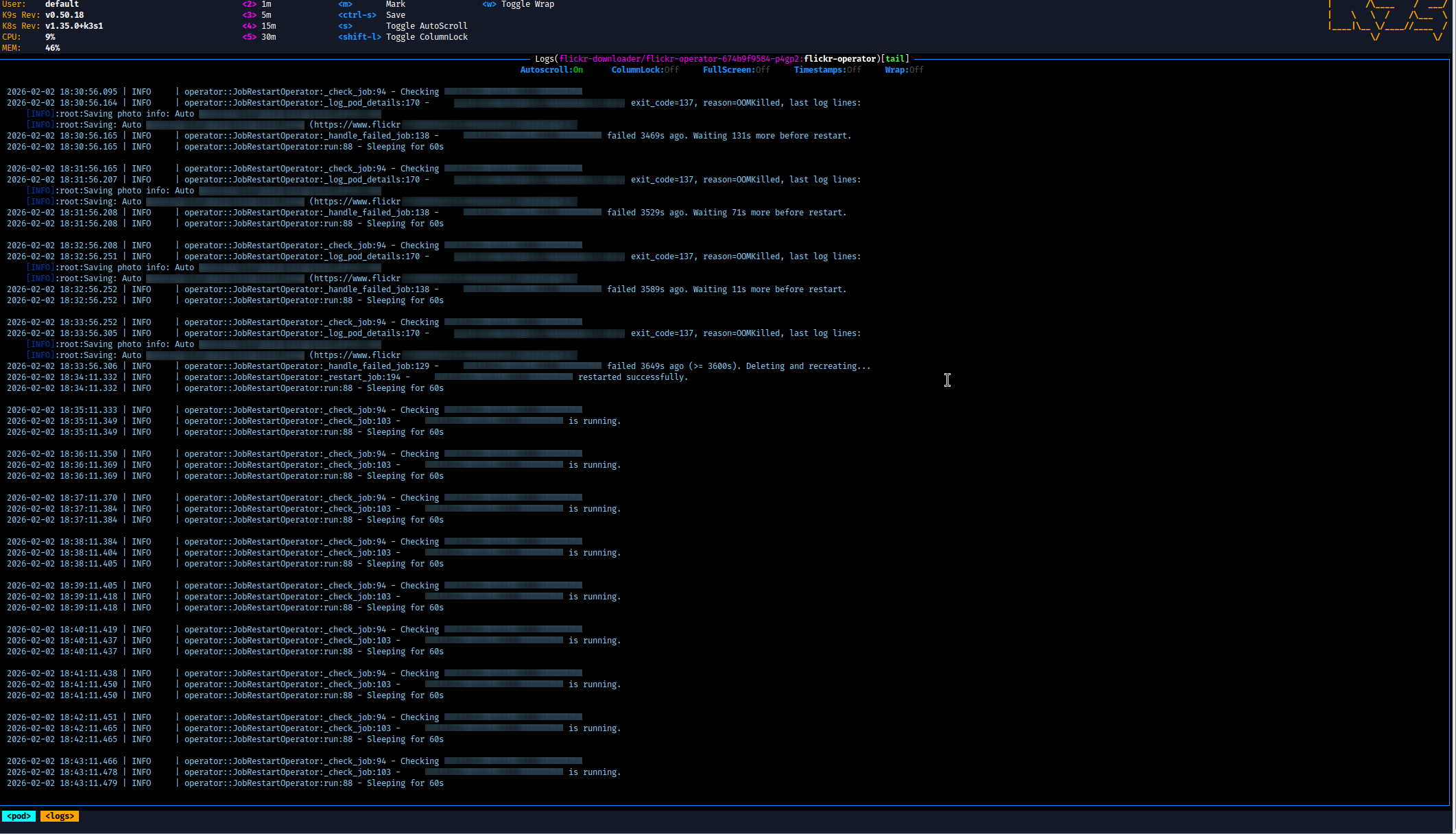Open the pod breadcrumb at bottom
The width and height of the screenshot is (1456, 834).
click(x=19, y=816)
